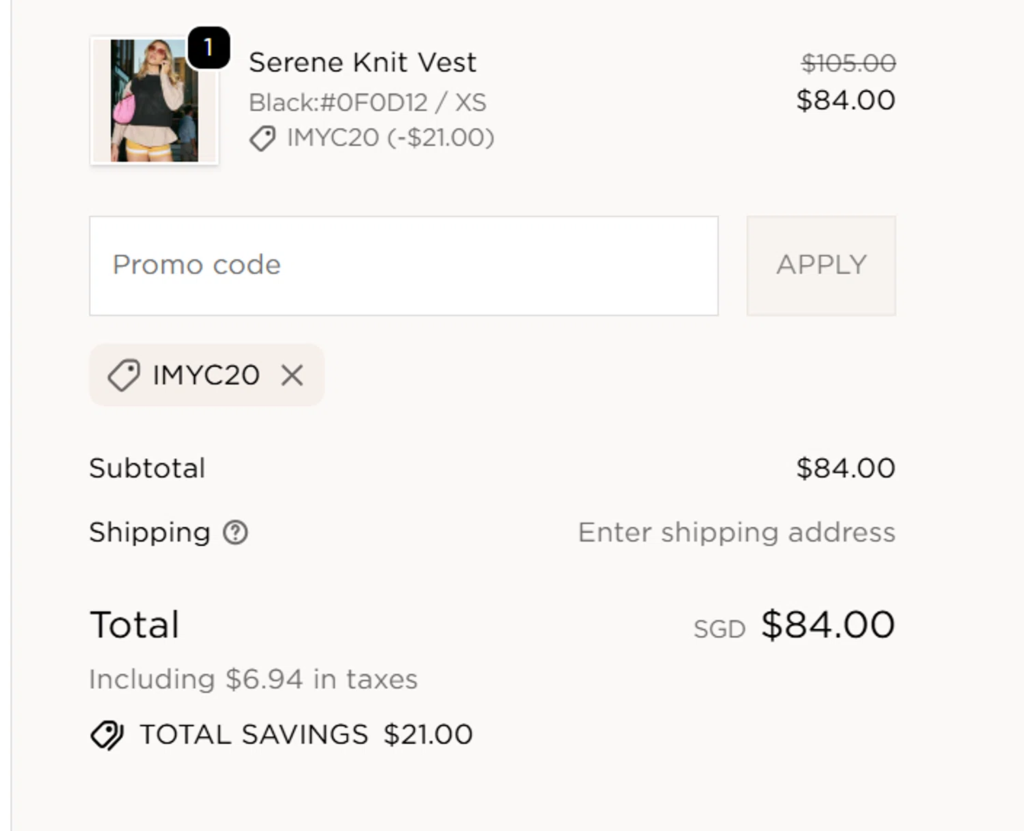The height and width of the screenshot is (831, 1024).
Task: Click the APPLY promo code button
Action: pos(820,264)
